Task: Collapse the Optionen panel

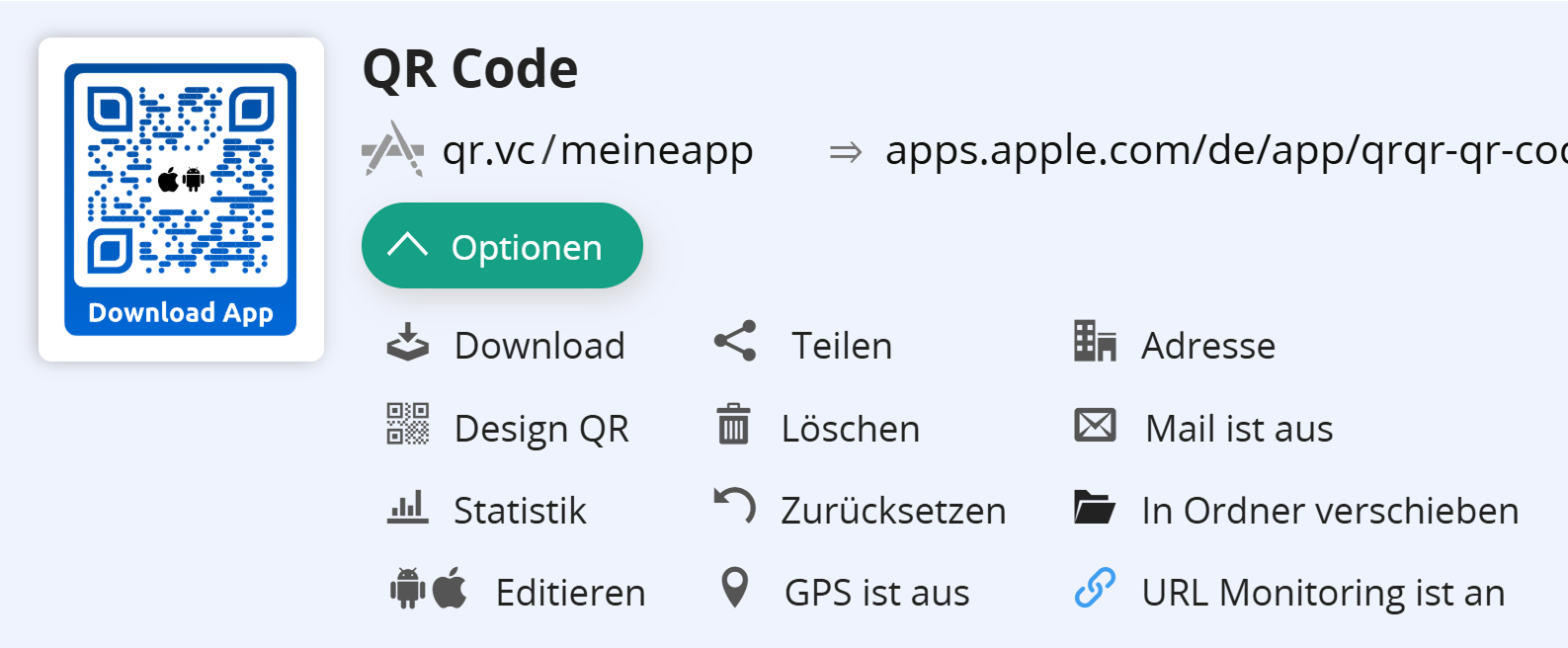Action: [x=502, y=245]
